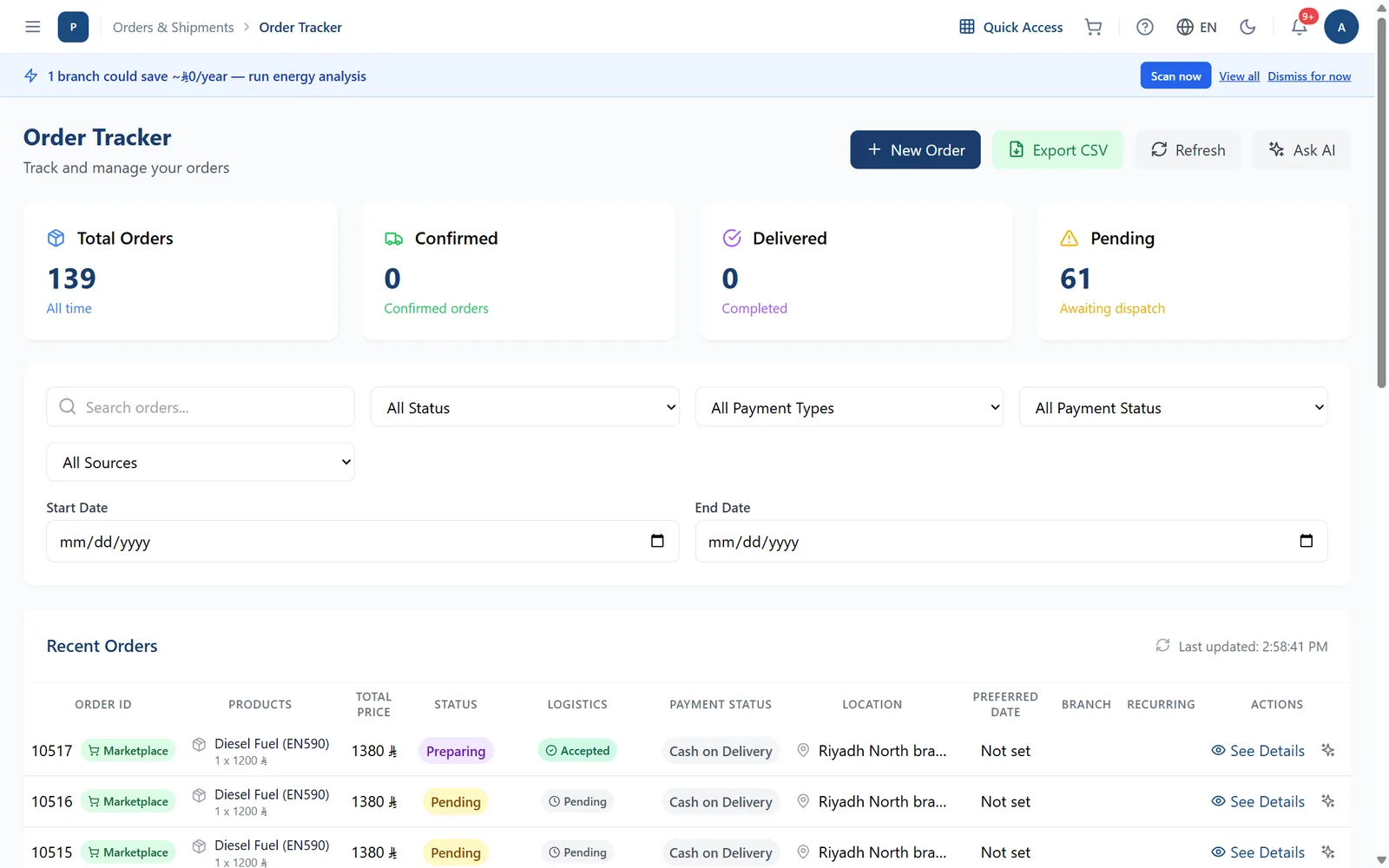Click the AI sparkle icon for order 10517
The width and height of the screenshot is (1389, 868).
[1328, 750]
